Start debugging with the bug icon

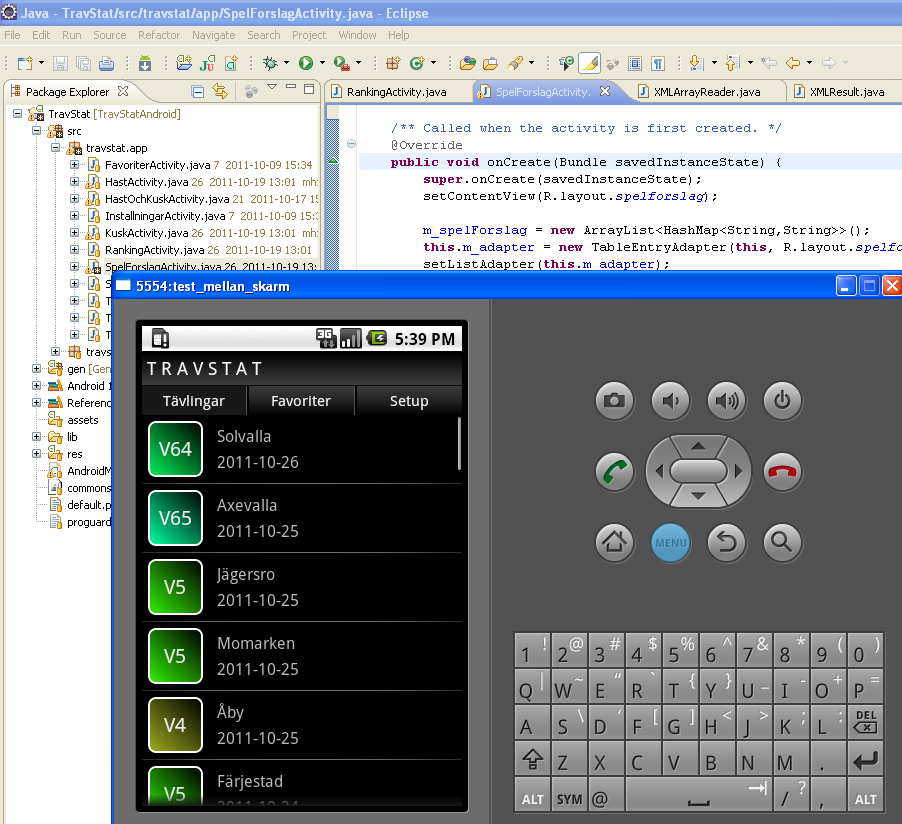(x=270, y=63)
